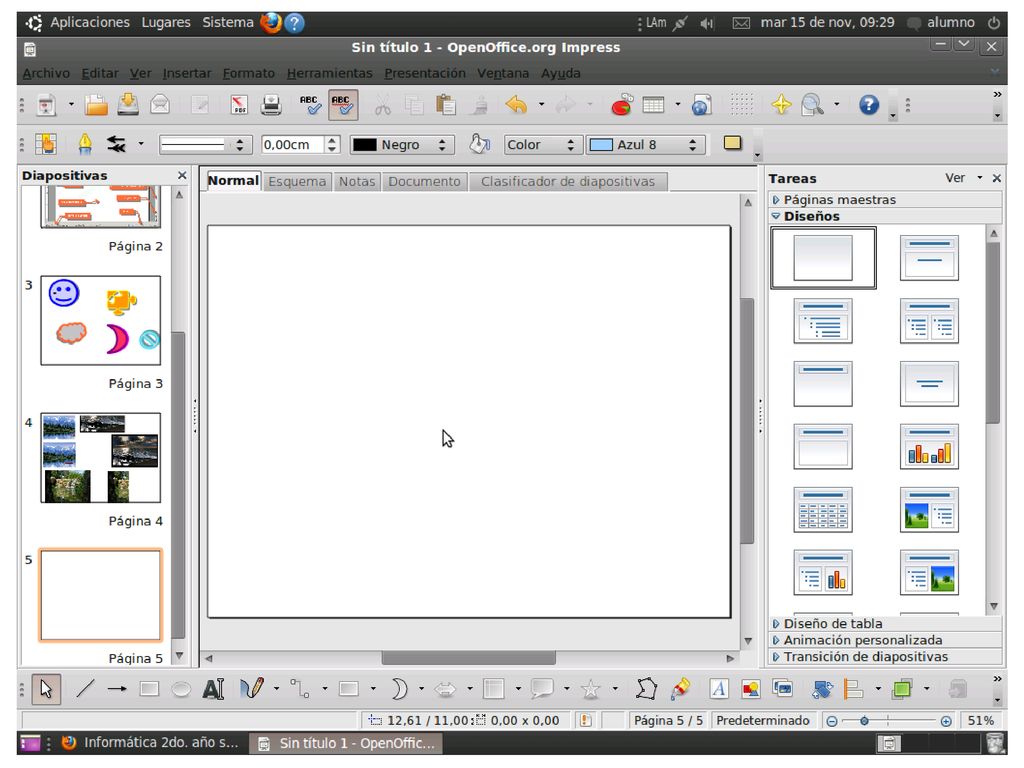Switch to Informática 2do. año taskbar window
The width and height of the screenshot is (1024, 768).
[x=150, y=743]
